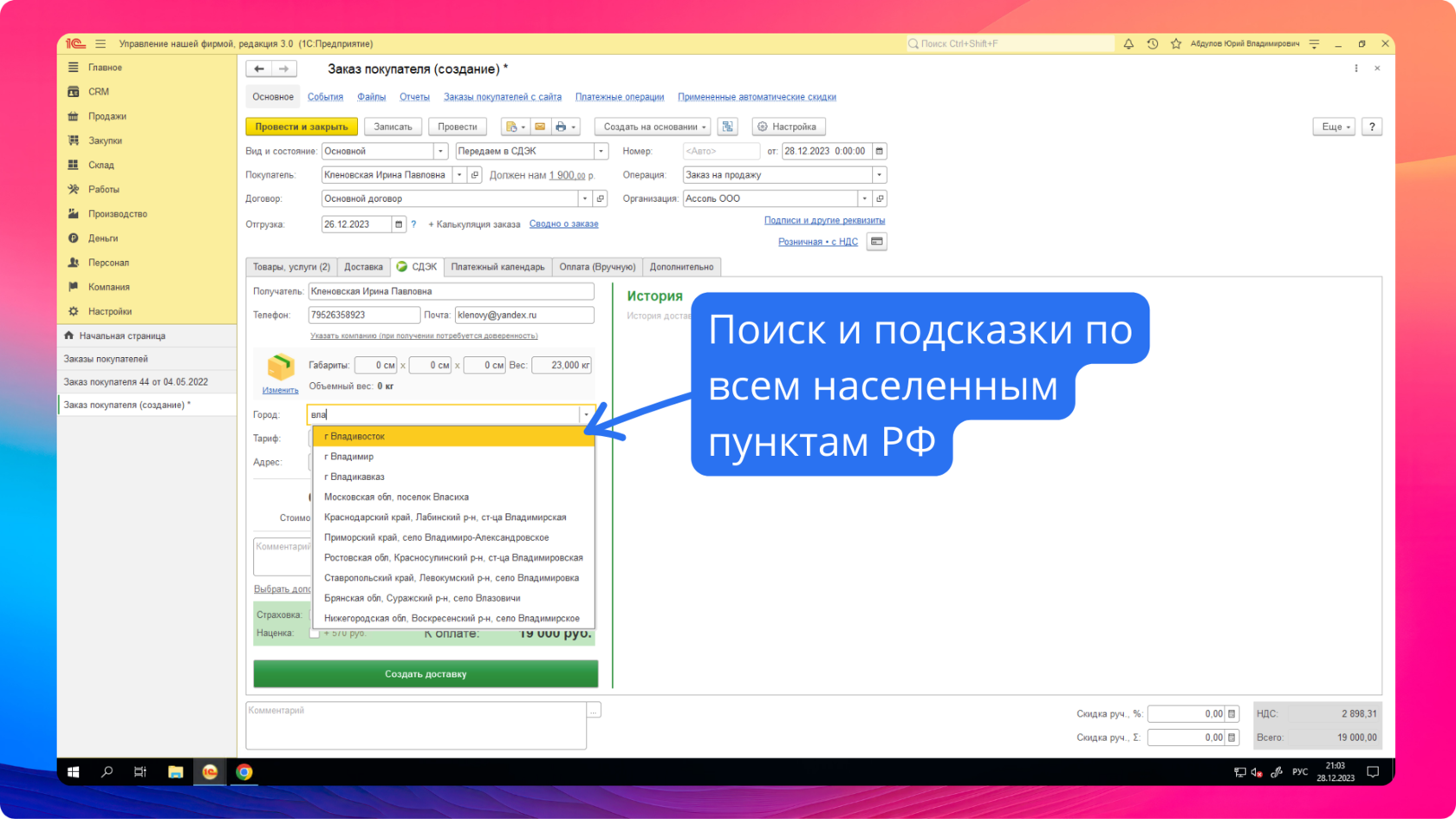
Task: Select г Владивосток from the city list
Action: [x=454, y=436]
